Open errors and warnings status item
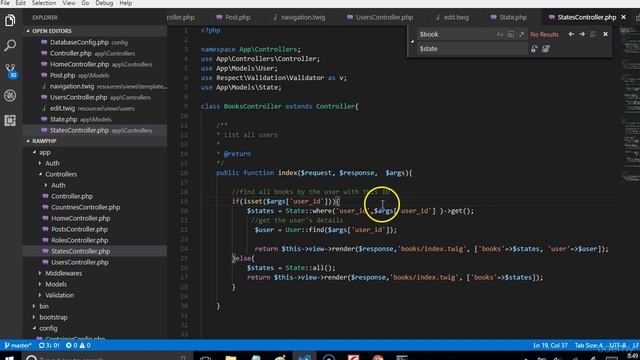The height and width of the screenshot is (360, 640). click(78, 345)
